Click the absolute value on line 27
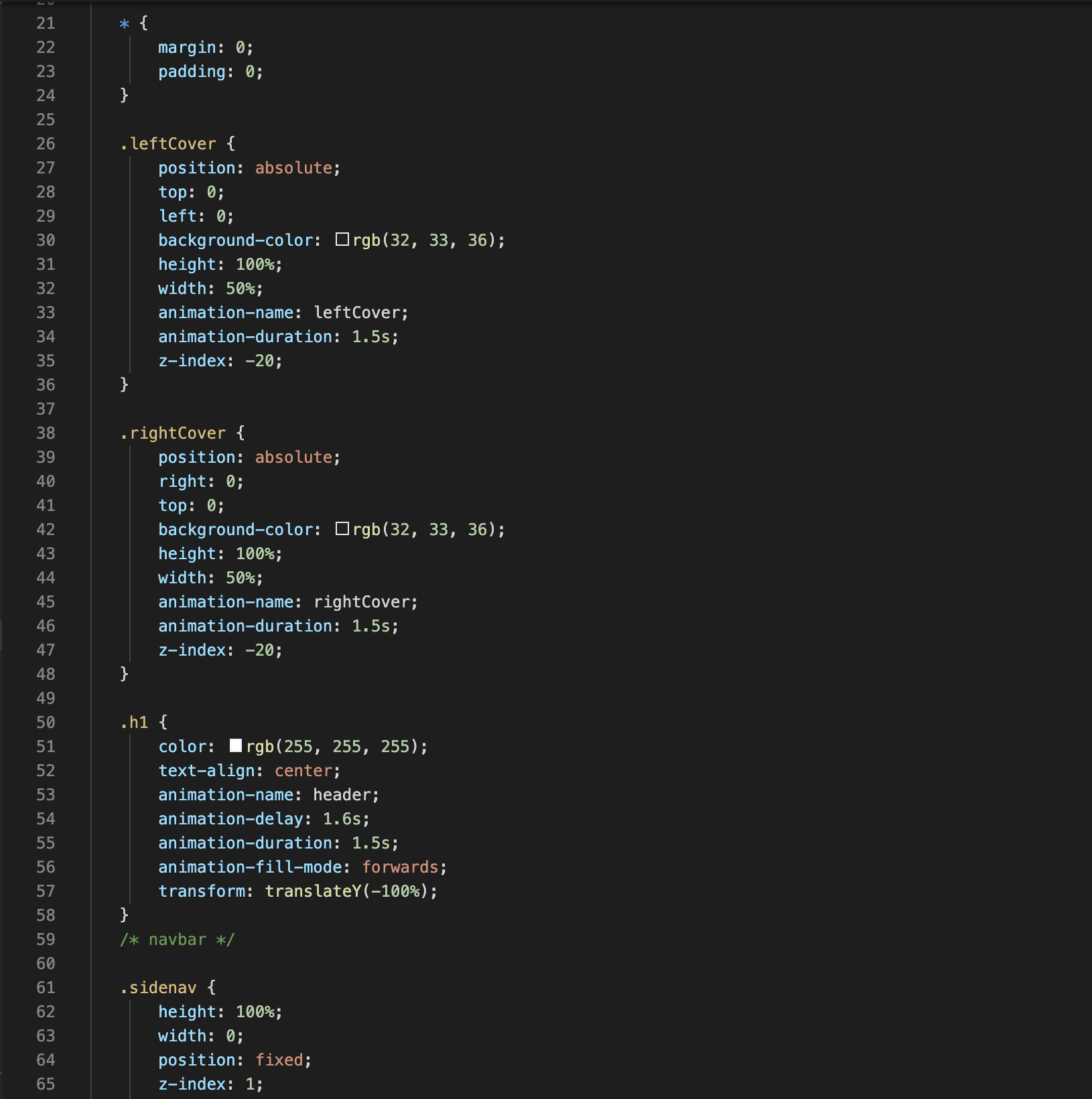 tap(293, 167)
